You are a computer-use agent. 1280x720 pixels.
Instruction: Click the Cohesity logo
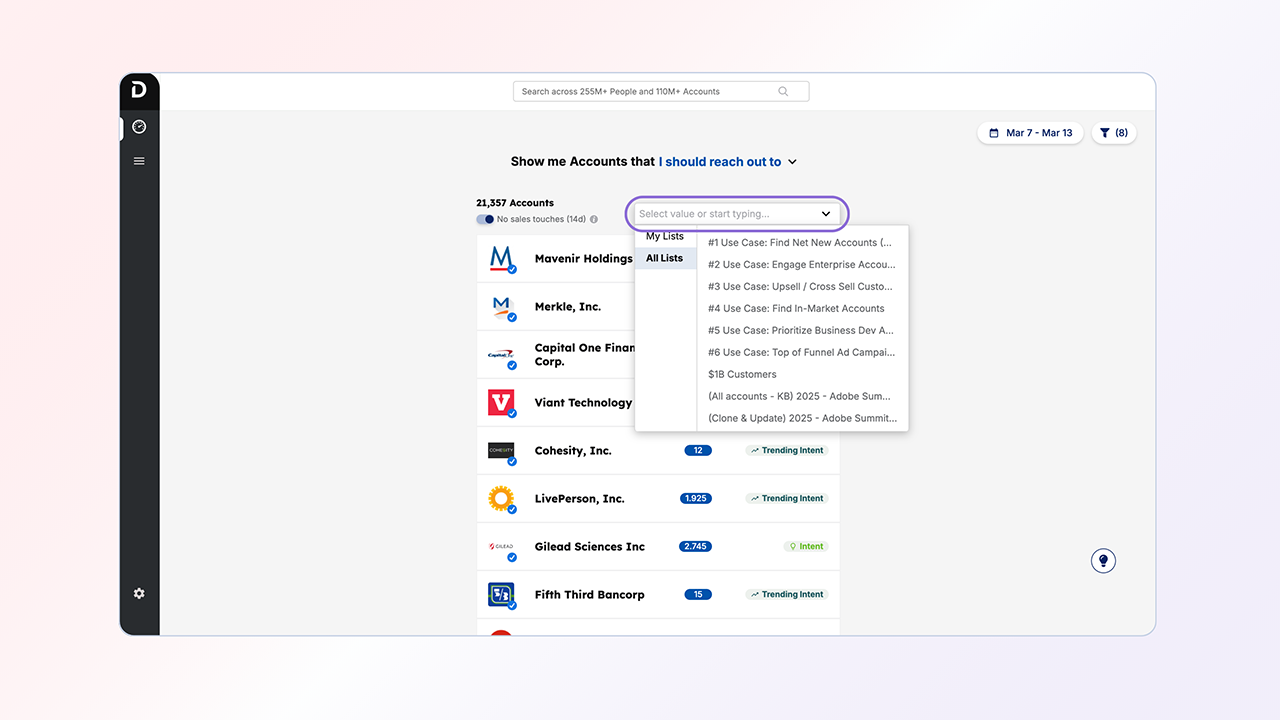click(501, 451)
